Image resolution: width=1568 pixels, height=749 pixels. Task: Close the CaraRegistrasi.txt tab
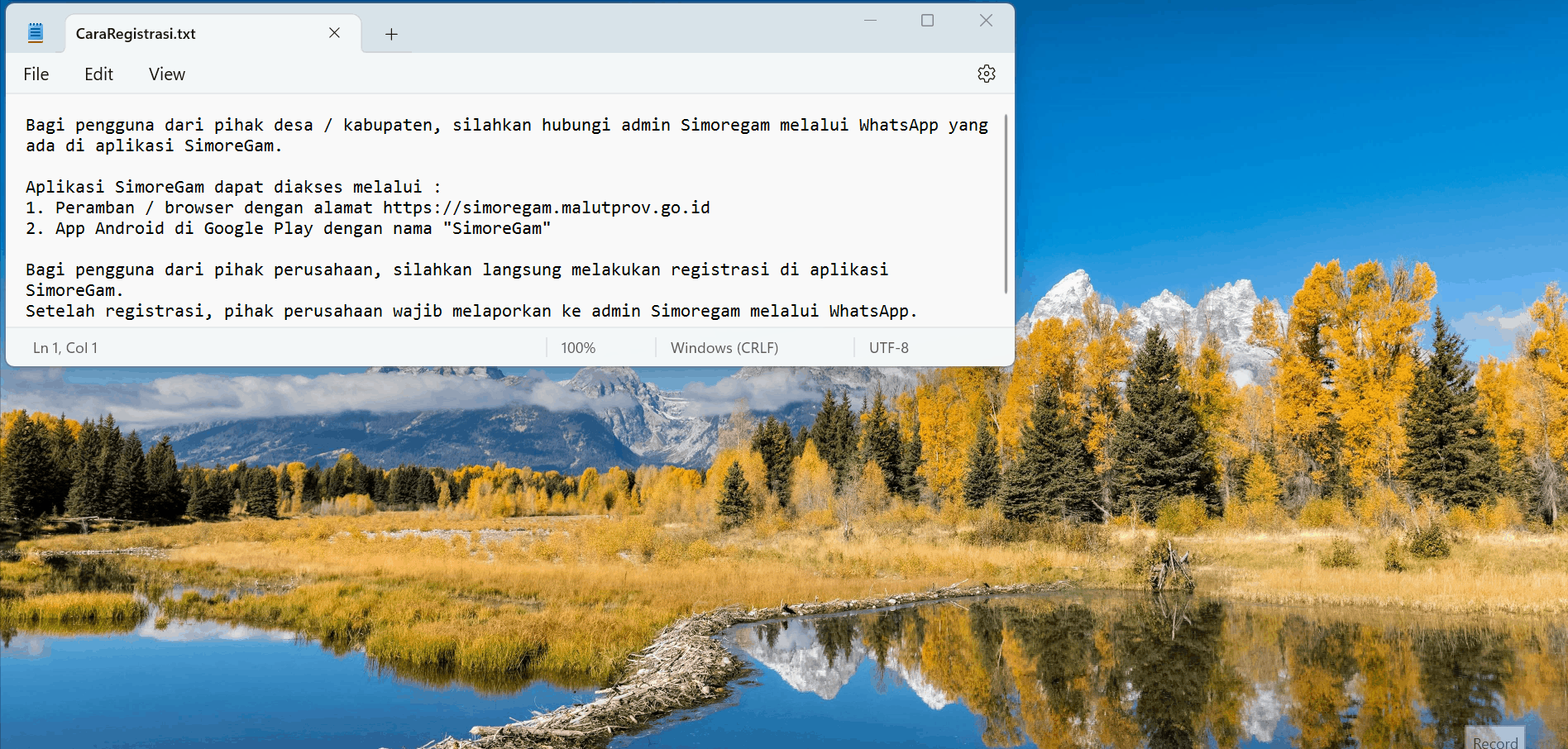click(x=334, y=33)
